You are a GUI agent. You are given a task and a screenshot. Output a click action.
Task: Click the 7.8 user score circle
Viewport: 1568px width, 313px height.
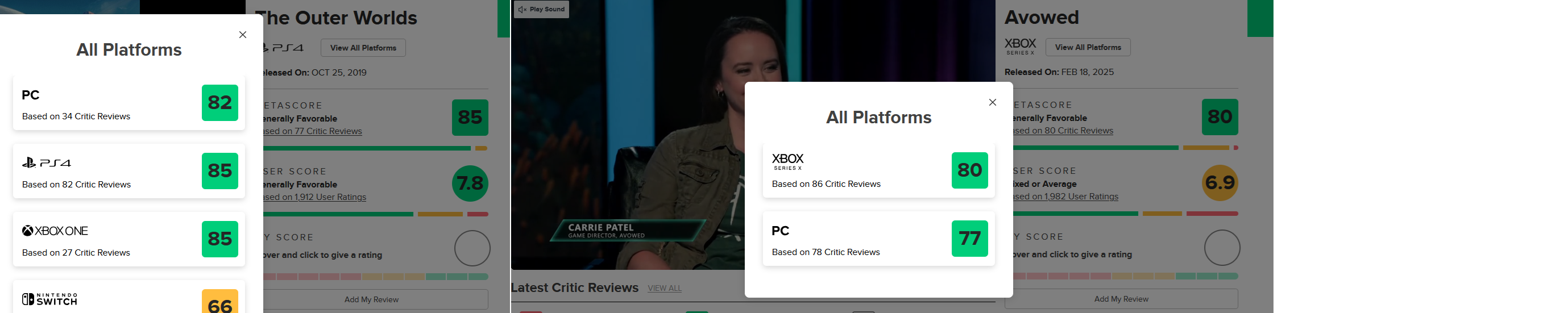pos(470,183)
